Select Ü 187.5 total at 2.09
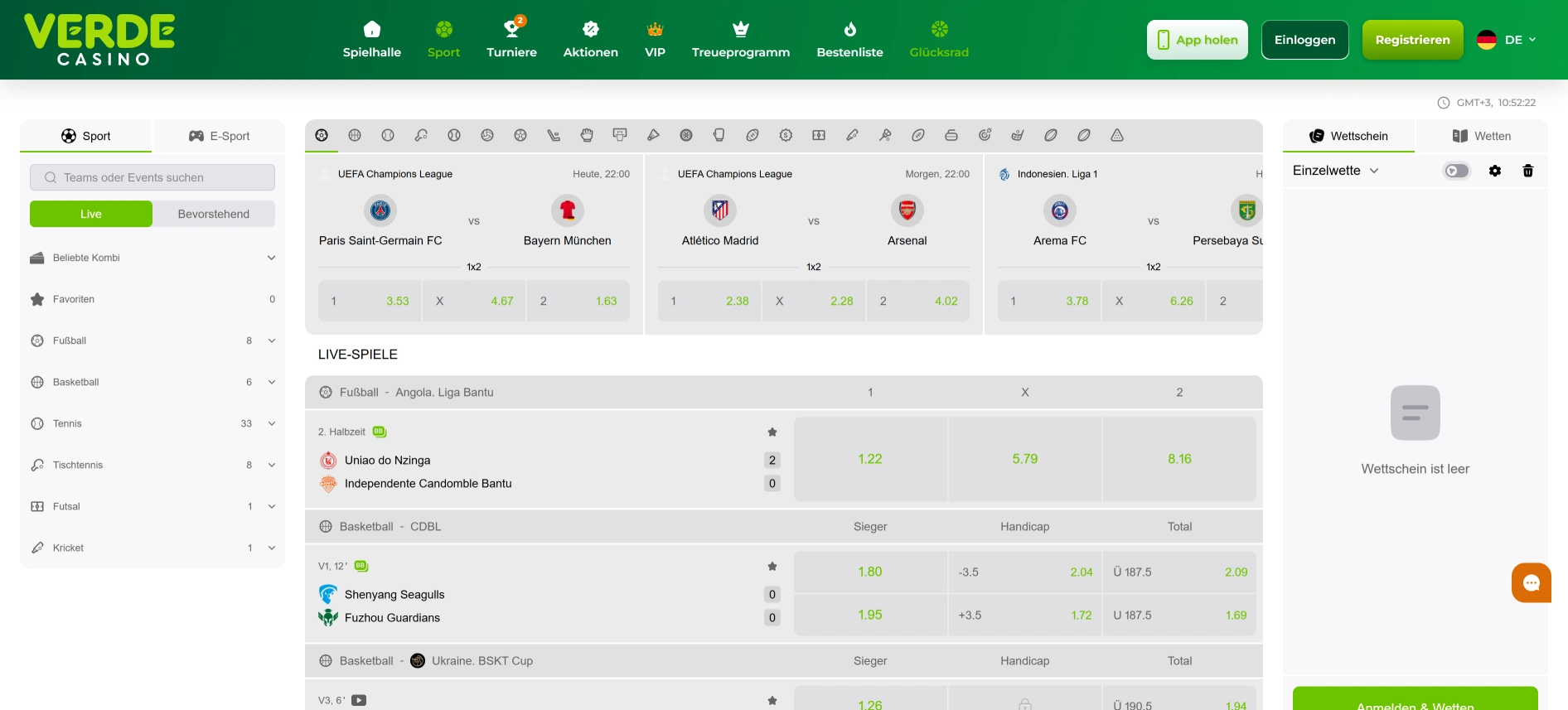The image size is (1568, 710). (x=1179, y=572)
